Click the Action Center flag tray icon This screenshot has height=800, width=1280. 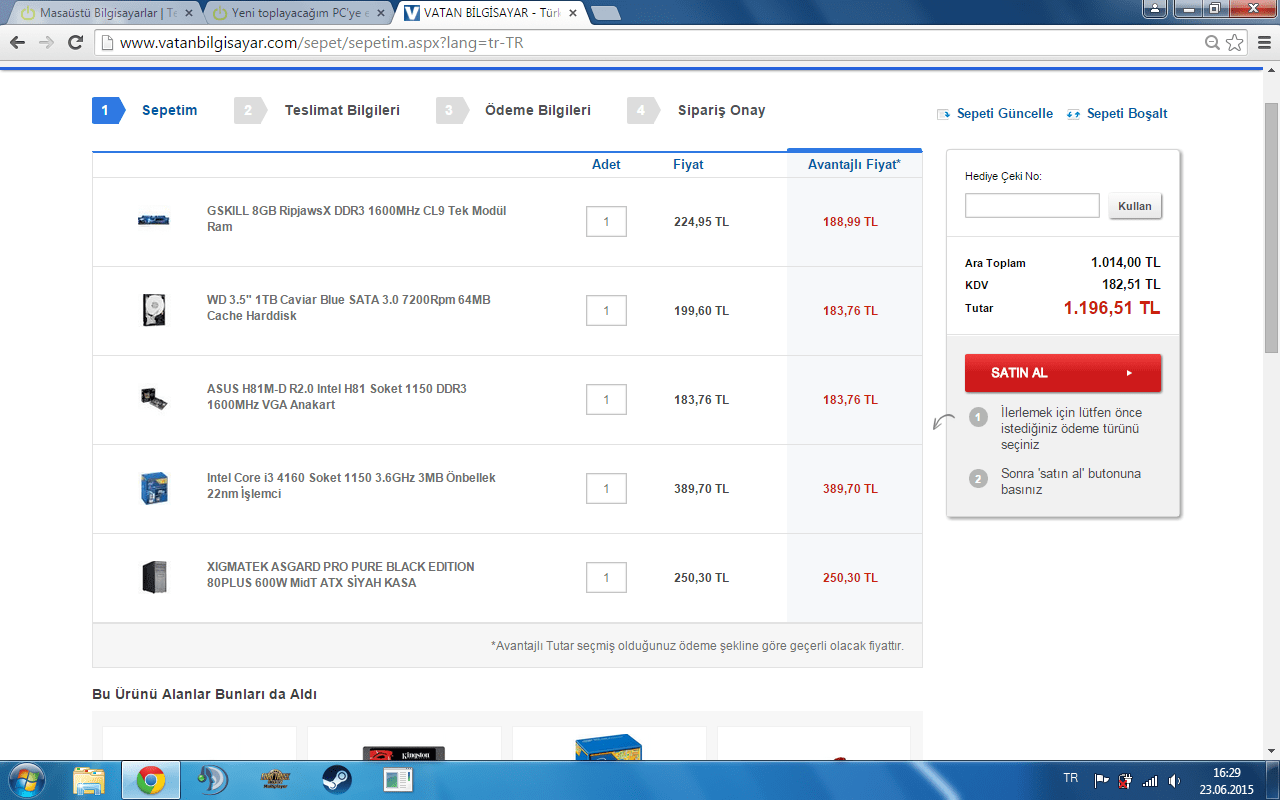(x=1102, y=780)
